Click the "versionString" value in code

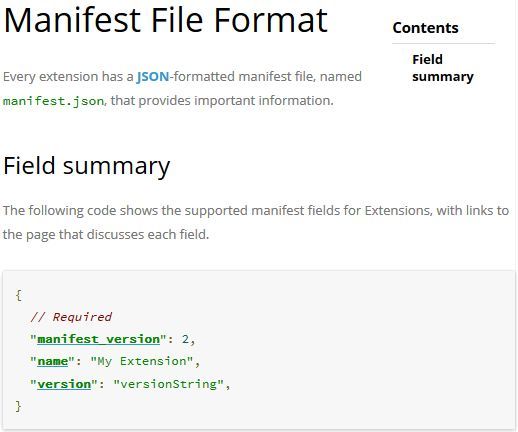(x=168, y=384)
